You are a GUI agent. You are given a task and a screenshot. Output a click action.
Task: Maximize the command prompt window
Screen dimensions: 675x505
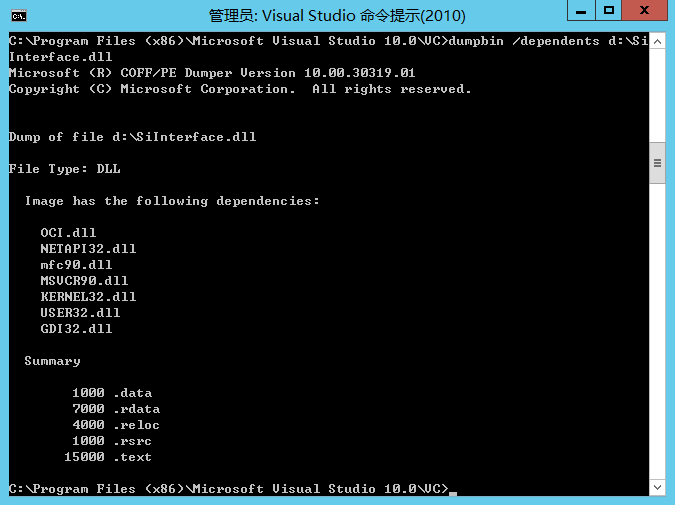[608, 11]
